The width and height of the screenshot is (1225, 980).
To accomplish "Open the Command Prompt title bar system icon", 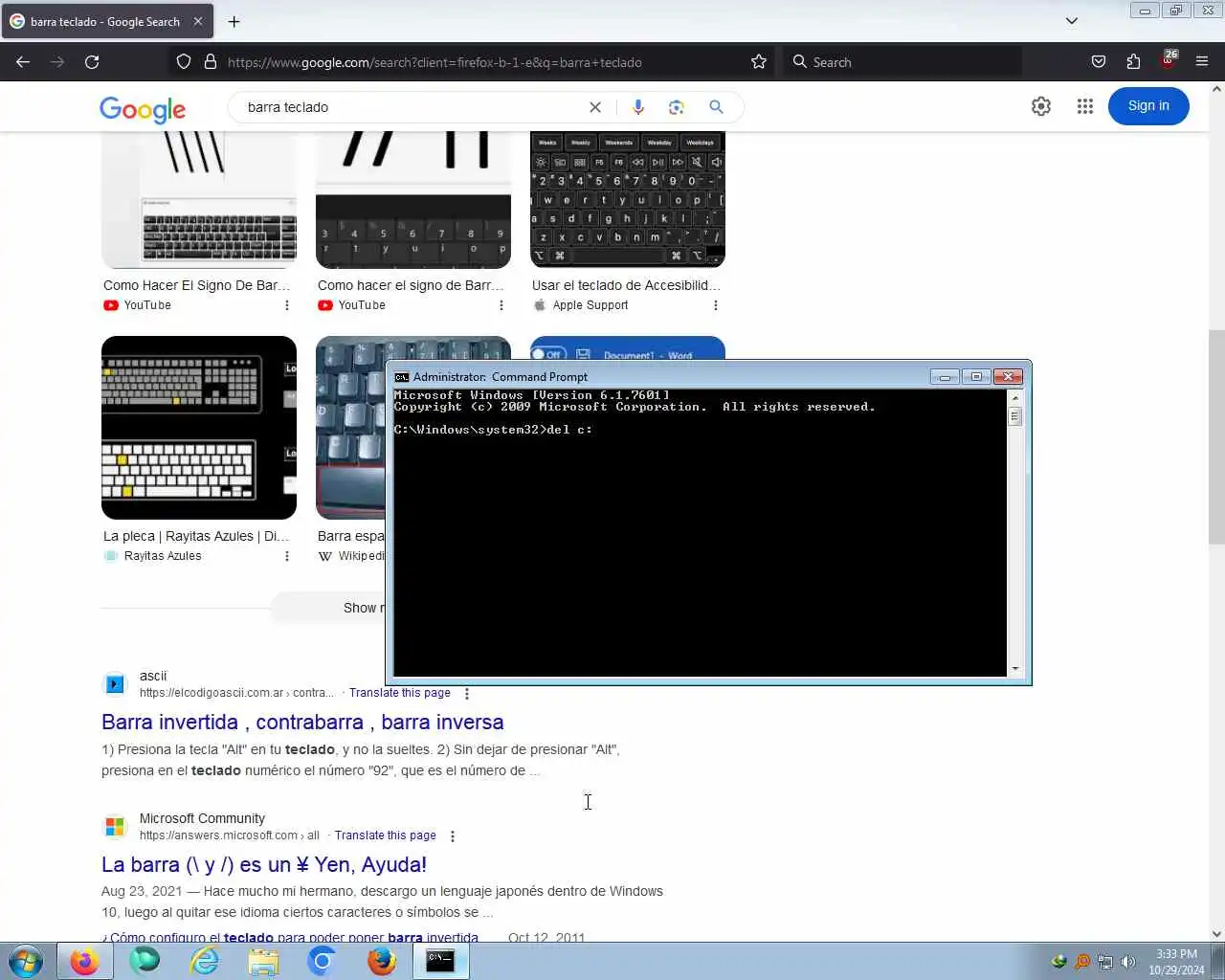I will (402, 377).
